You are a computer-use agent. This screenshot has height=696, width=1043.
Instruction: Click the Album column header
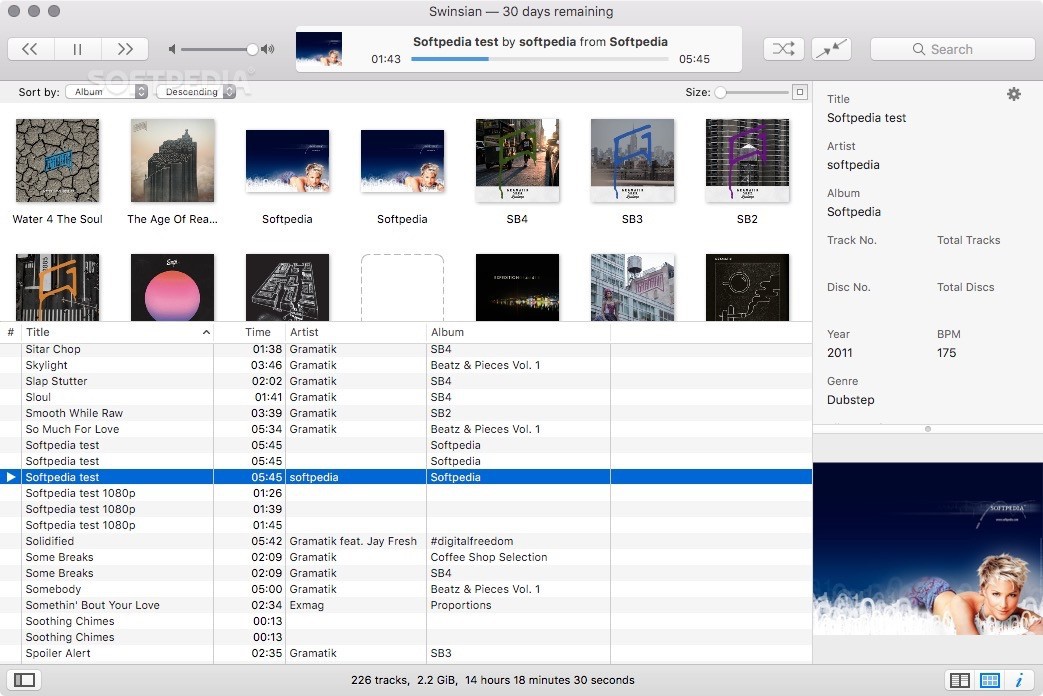(x=517, y=332)
